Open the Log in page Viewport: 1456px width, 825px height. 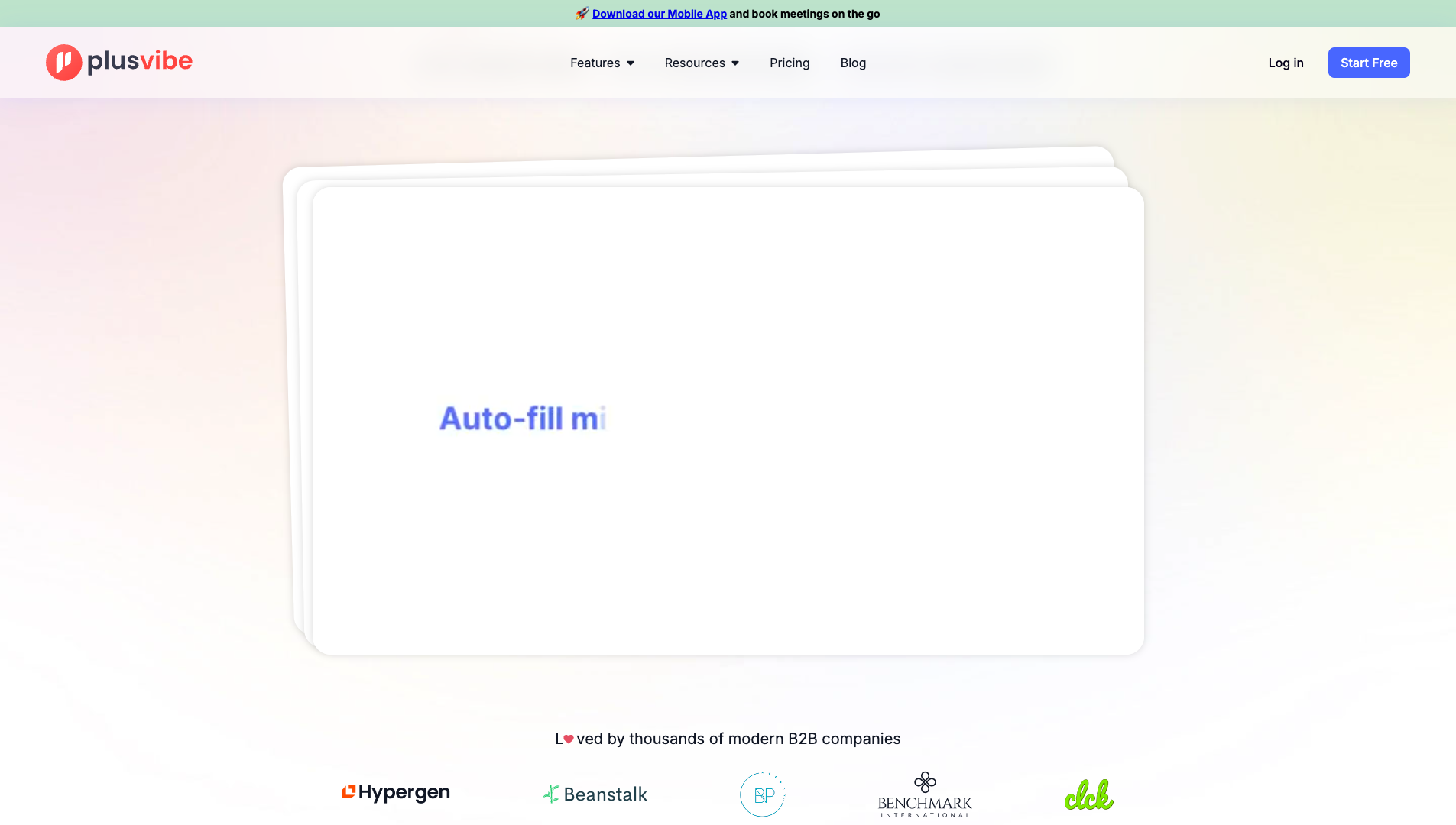tap(1286, 63)
